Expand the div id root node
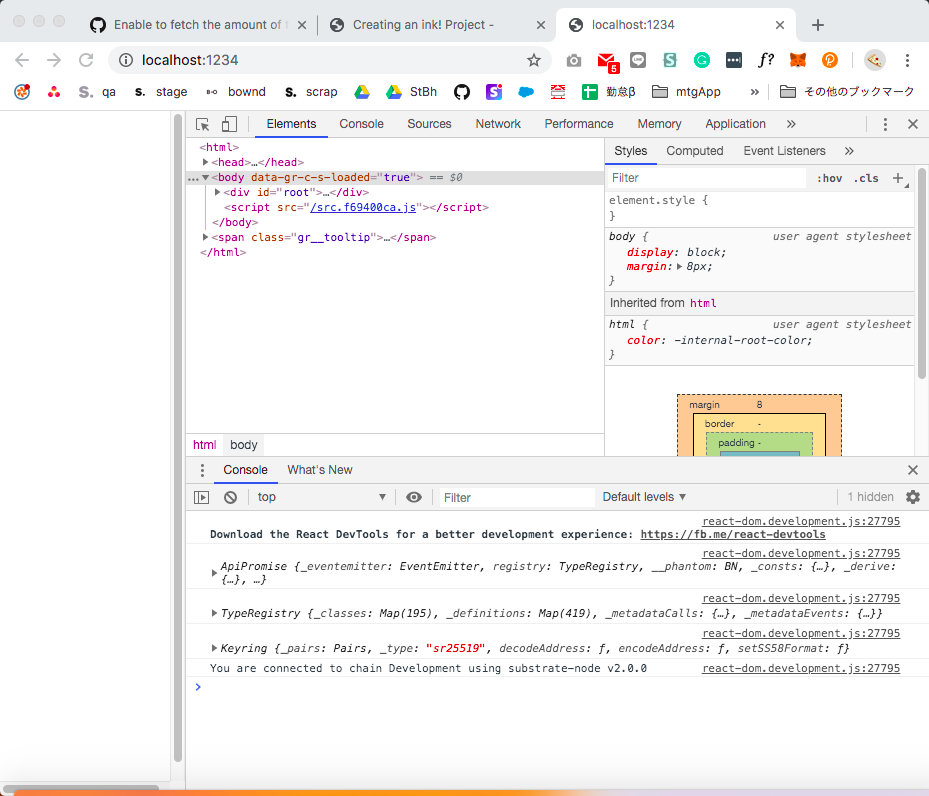Viewport: 929px width, 796px height. tap(217, 192)
